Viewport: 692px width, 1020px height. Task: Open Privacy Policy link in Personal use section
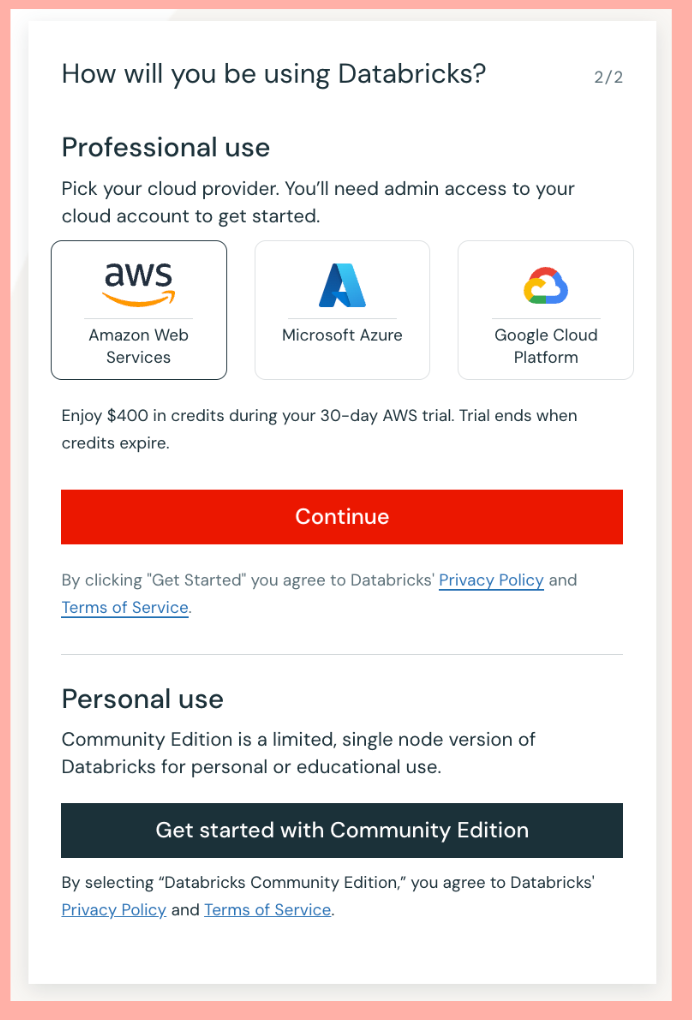(x=113, y=909)
